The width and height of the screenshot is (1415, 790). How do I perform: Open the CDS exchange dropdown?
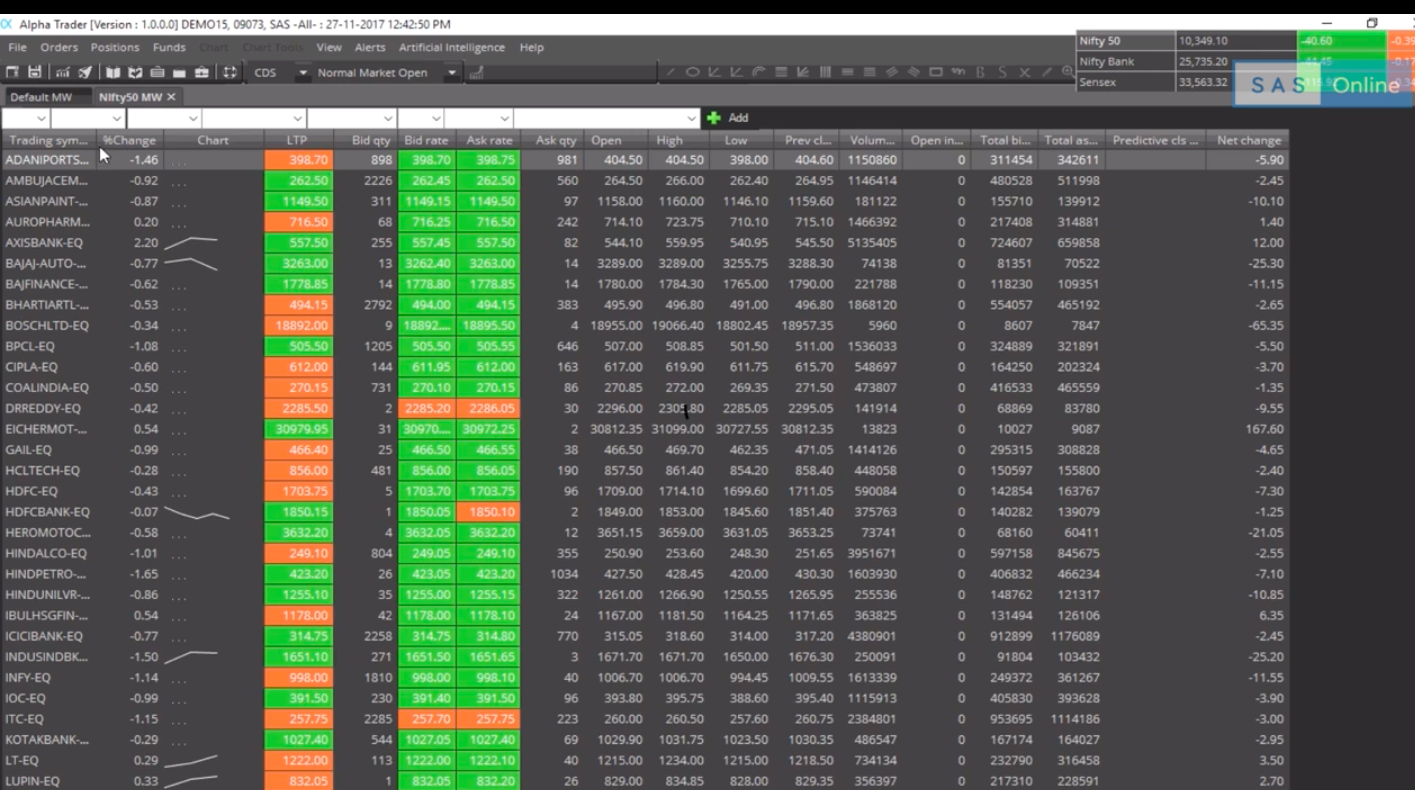[x=302, y=73]
